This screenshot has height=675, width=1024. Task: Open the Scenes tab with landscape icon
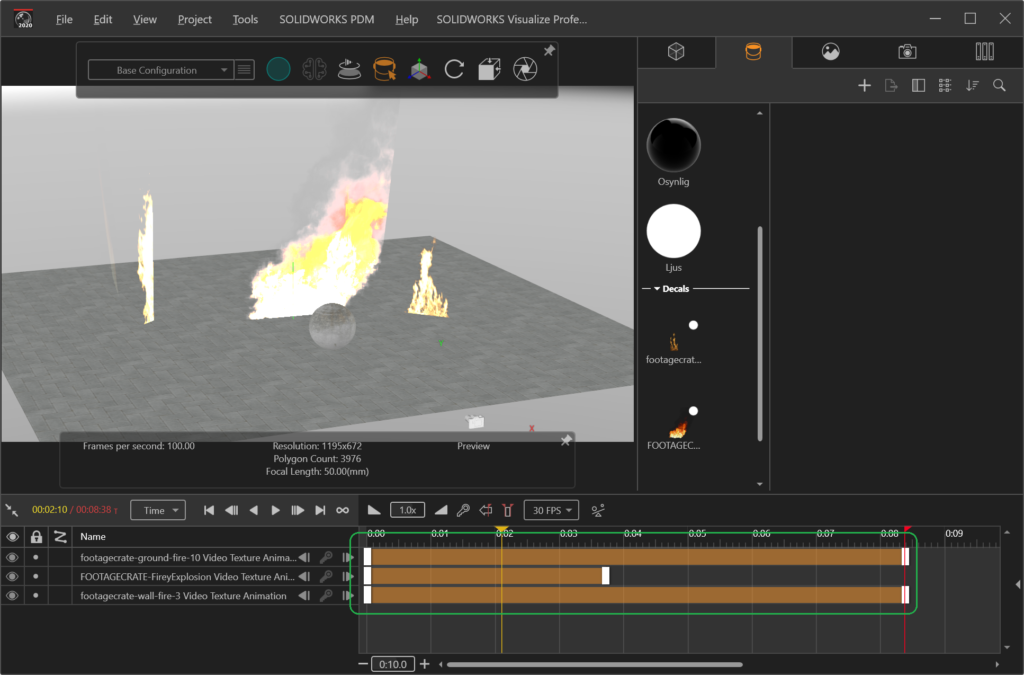pos(830,52)
